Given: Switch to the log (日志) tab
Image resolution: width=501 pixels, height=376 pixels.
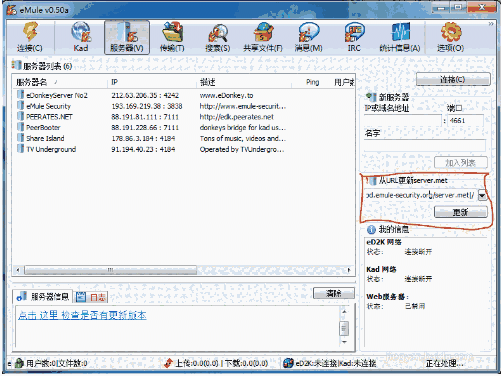Looking at the screenshot, I should pos(91,297).
